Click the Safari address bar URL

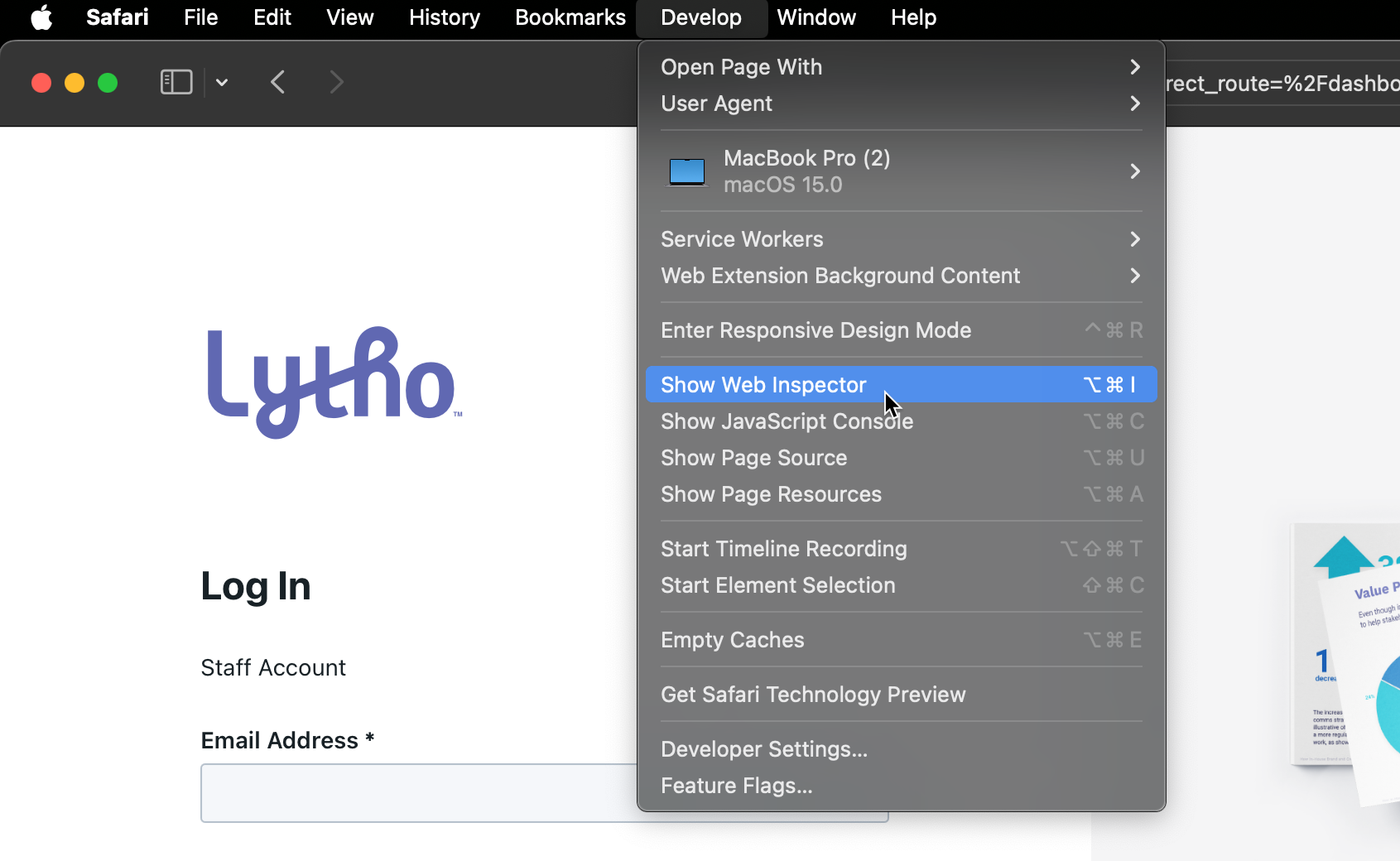[1282, 84]
